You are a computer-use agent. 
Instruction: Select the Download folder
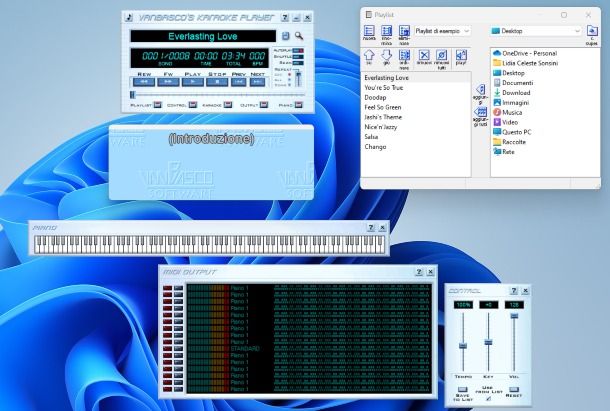pyautogui.click(x=512, y=93)
